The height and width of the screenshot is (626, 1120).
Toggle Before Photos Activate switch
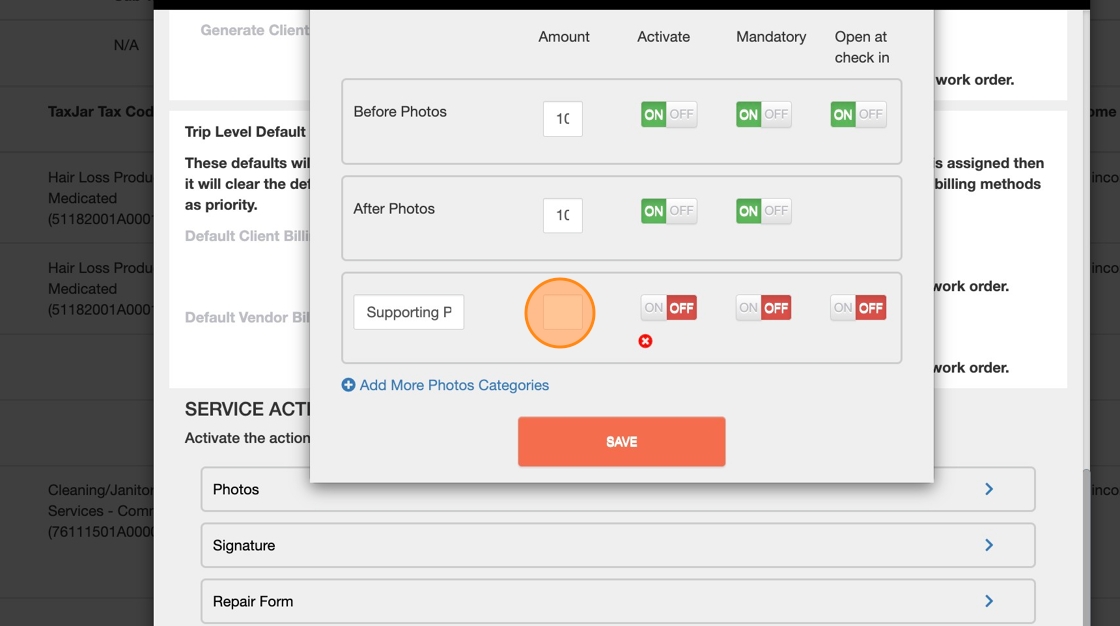pyautogui.click(x=669, y=114)
